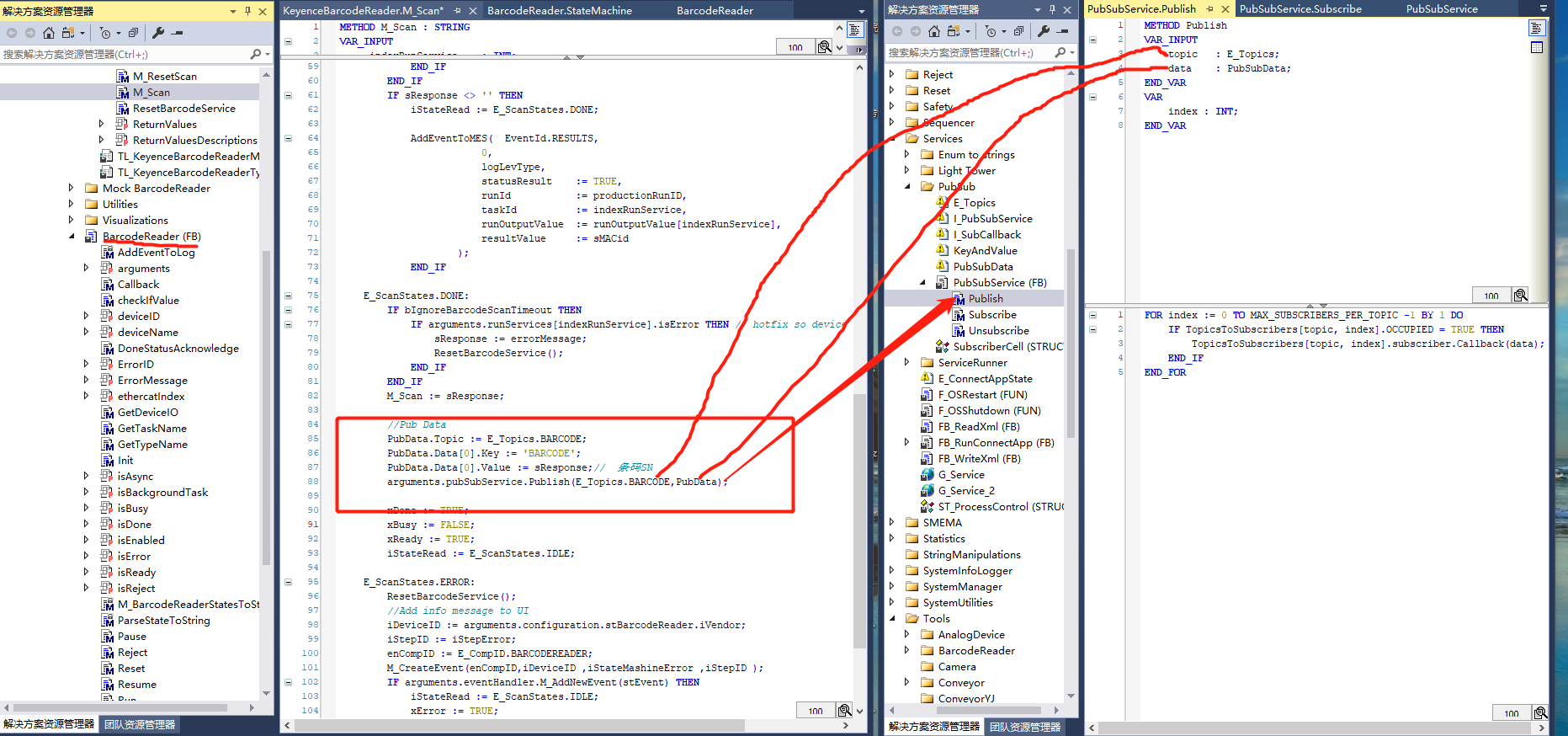Screen dimensions: 1568x736
Task: Click Home icon in left solution explorer
Action: [49, 33]
